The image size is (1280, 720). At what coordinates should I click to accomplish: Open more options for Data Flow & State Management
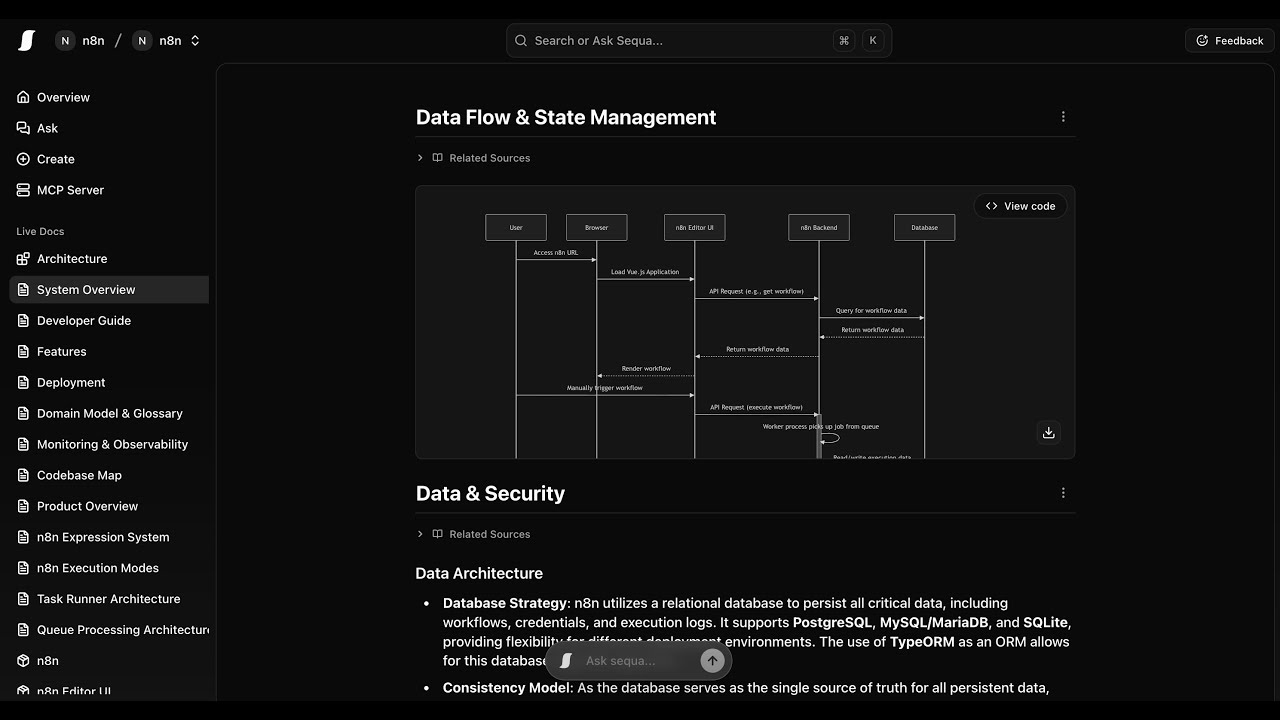click(1063, 117)
